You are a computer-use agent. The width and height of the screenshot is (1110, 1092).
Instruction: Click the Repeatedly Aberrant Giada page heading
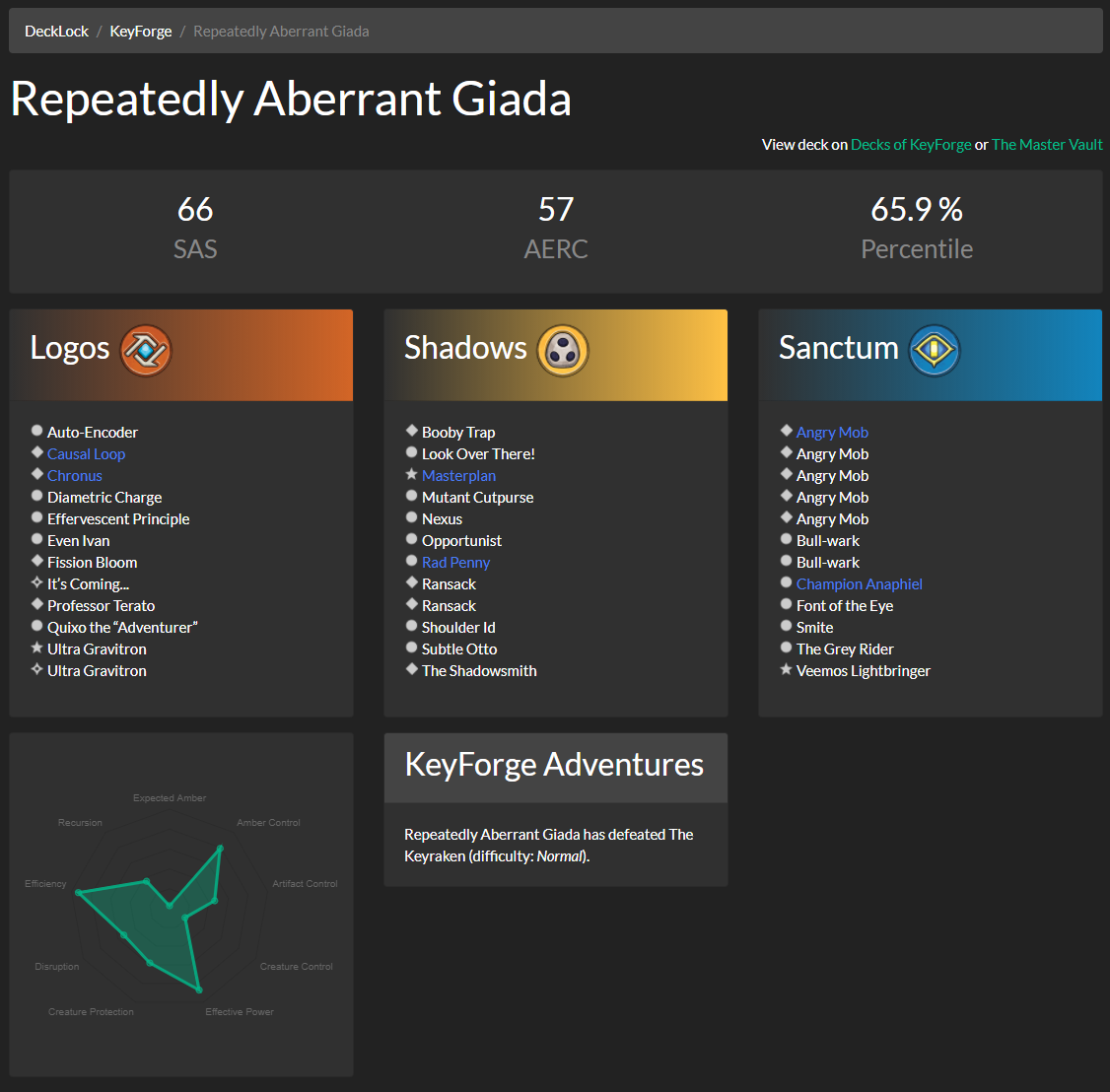tap(291, 99)
